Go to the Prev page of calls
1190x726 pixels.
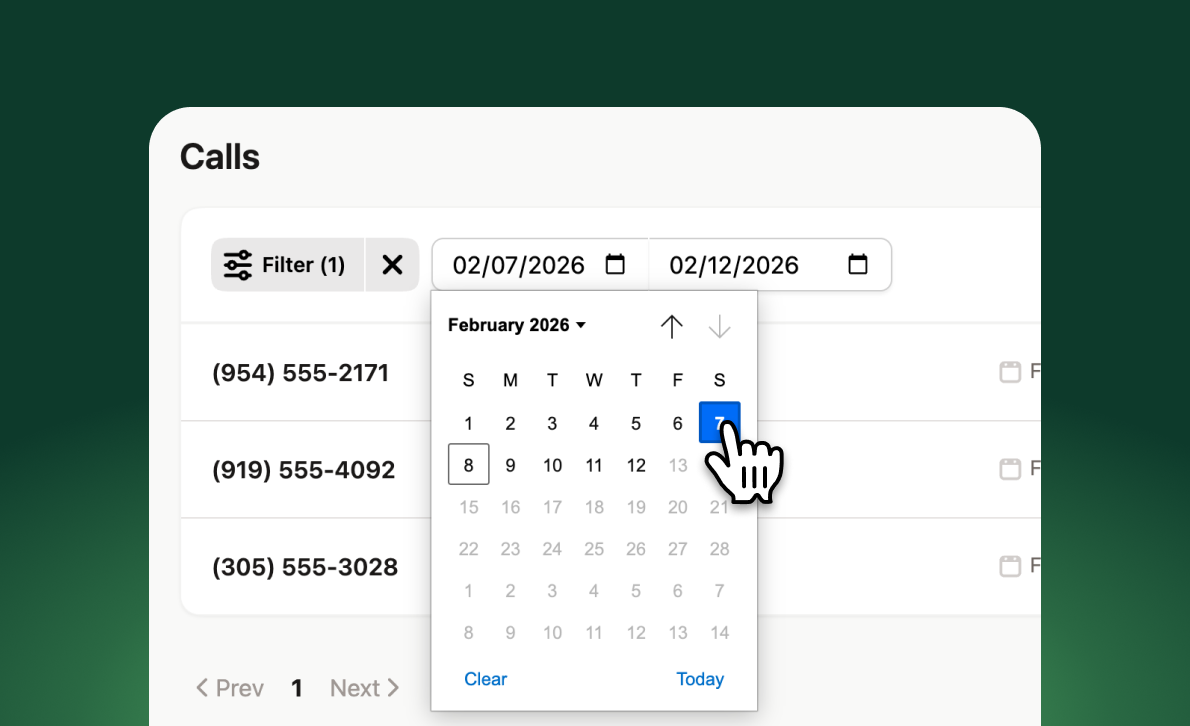(229, 688)
